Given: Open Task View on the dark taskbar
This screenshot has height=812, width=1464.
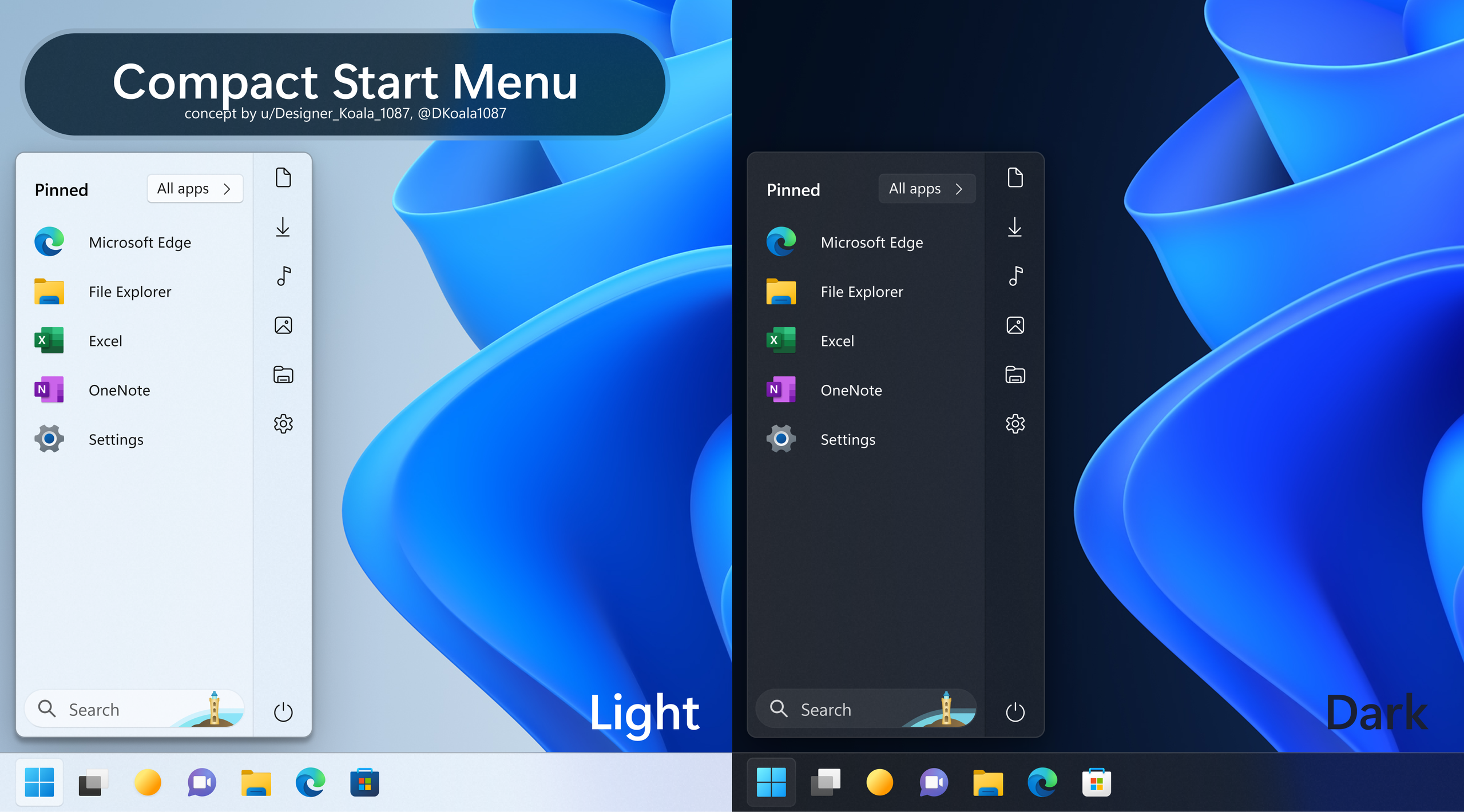Looking at the screenshot, I should point(826,782).
